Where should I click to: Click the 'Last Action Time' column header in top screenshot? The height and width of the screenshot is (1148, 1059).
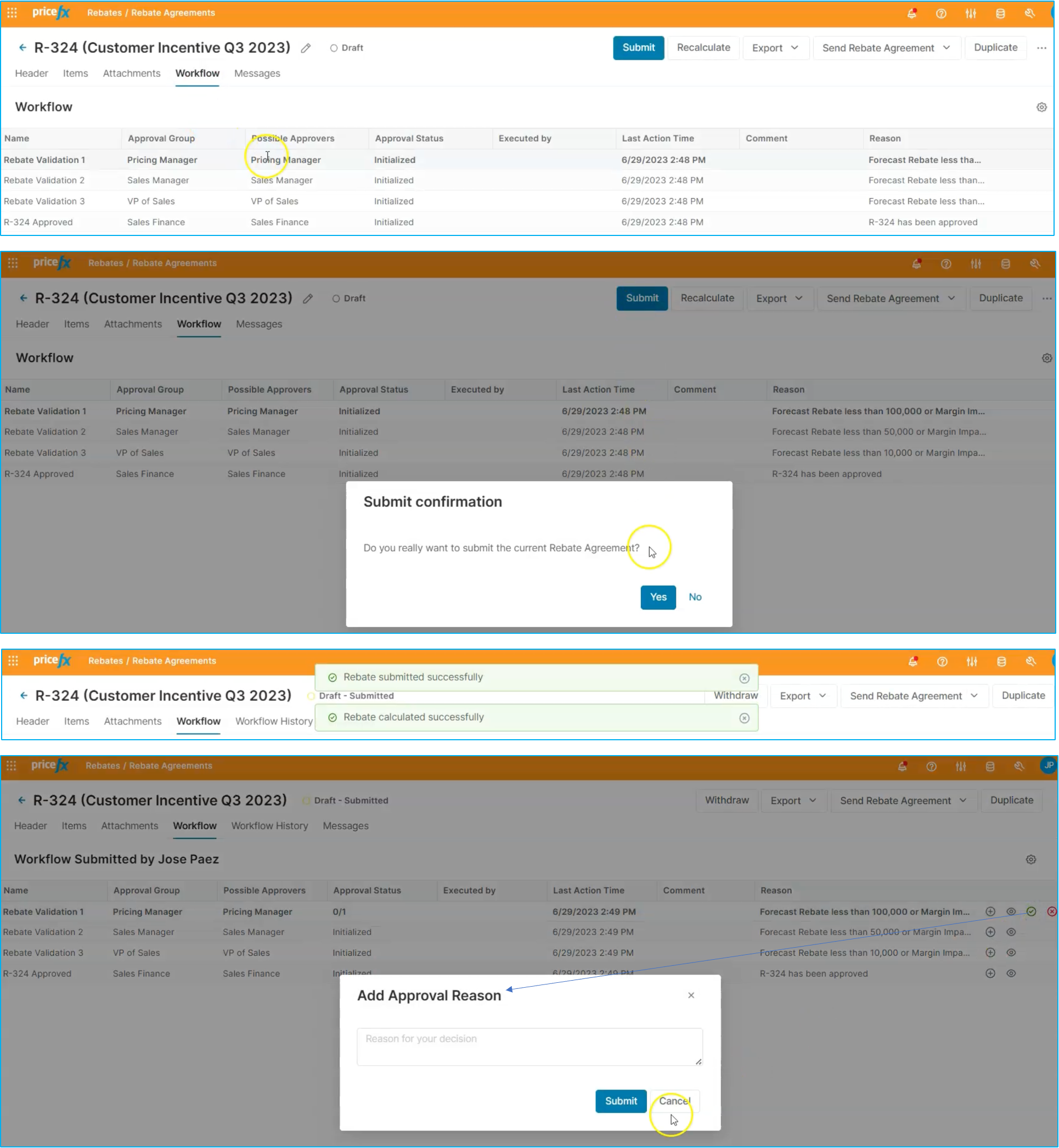click(658, 139)
